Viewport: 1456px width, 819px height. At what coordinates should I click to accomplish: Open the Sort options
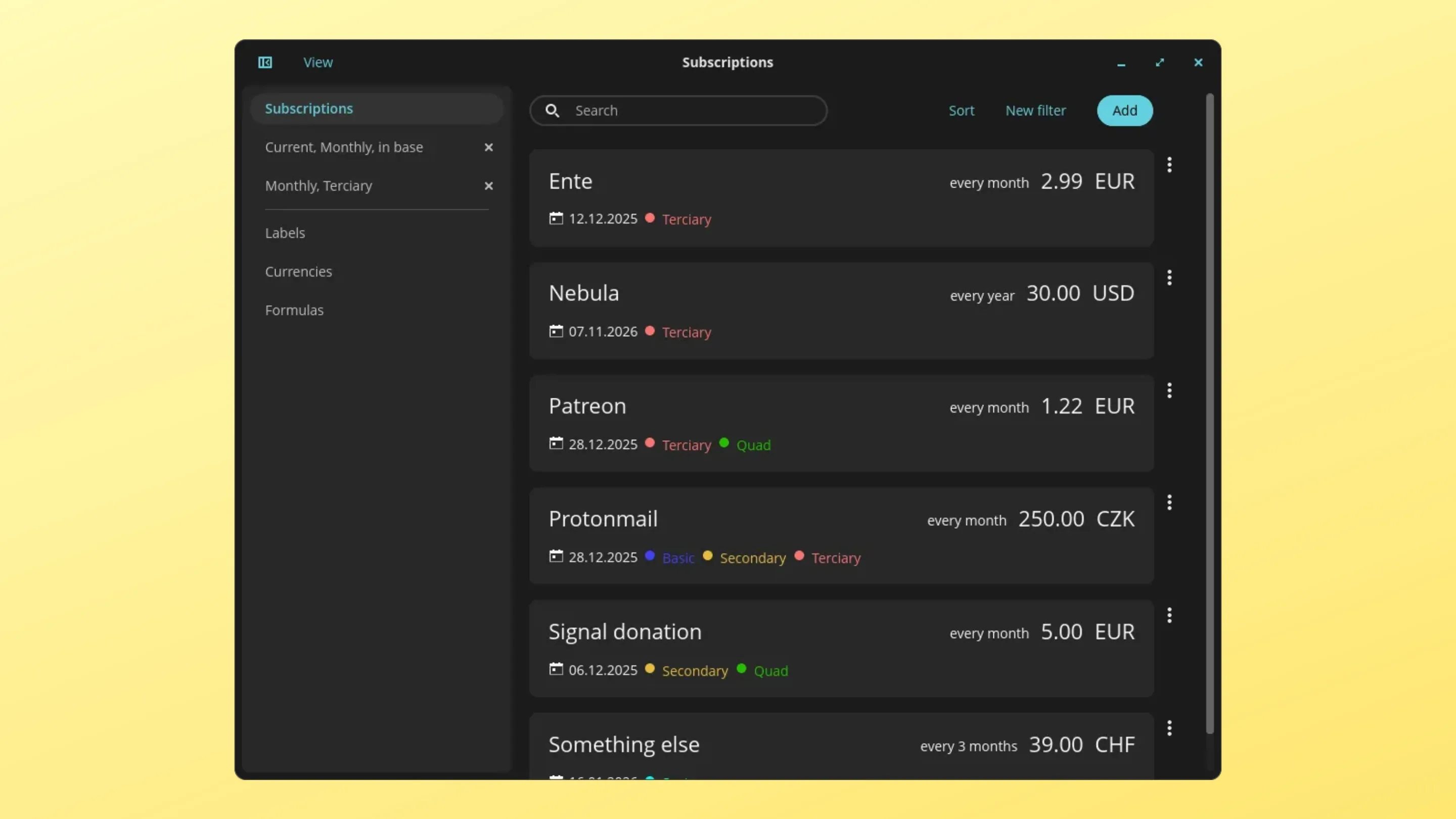(961, 111)
